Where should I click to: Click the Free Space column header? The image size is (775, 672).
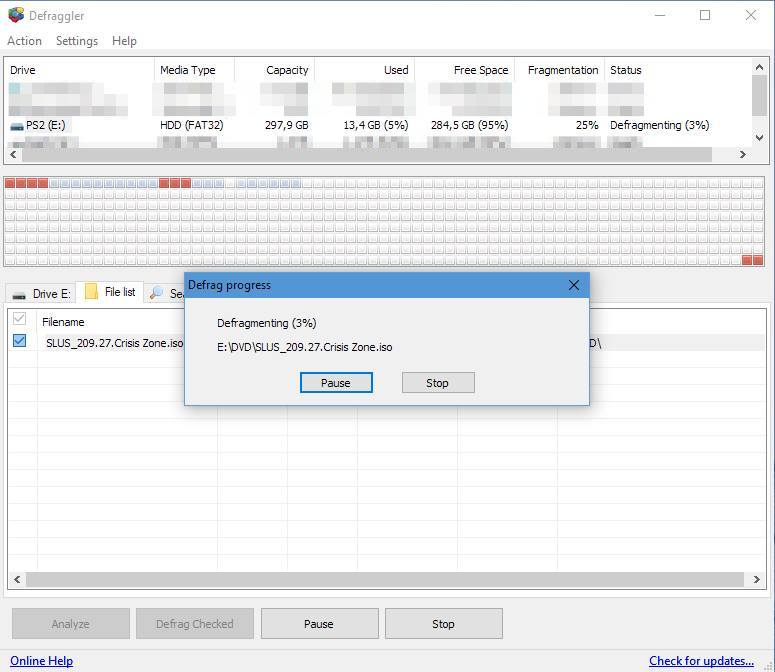[x=465, y=70]
